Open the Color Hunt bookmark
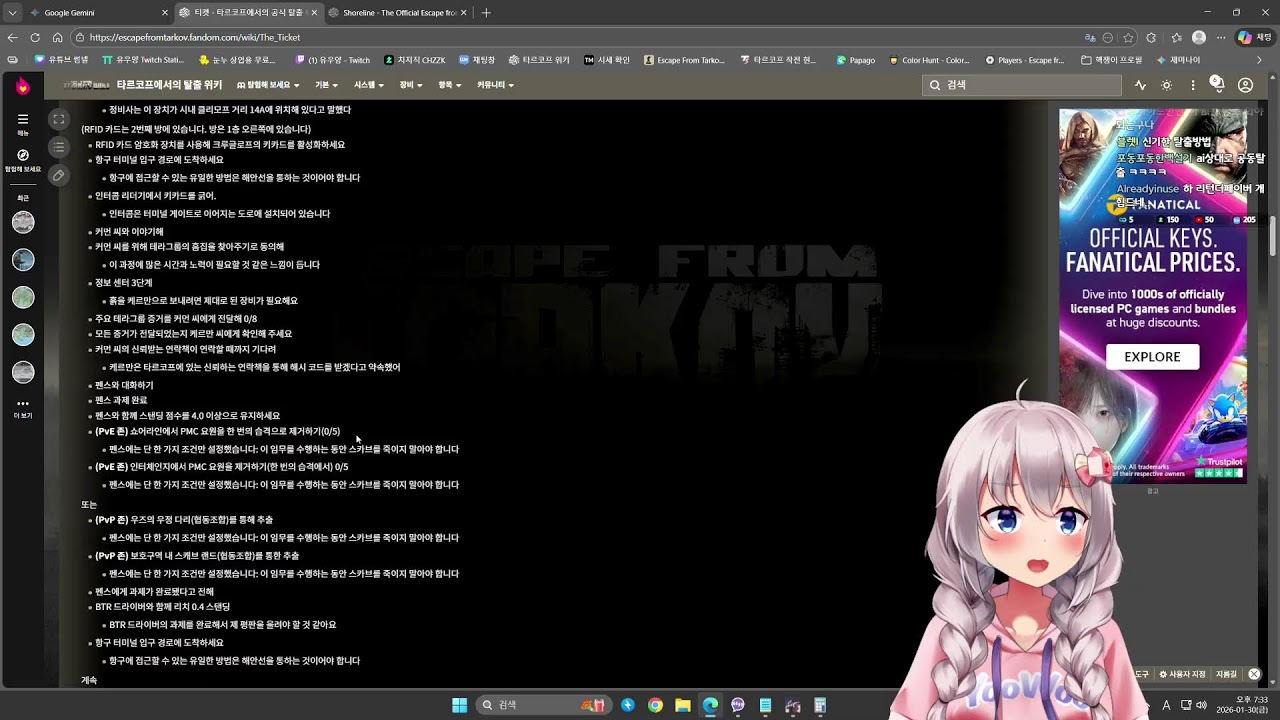The width and height of the screenshot is (1280, 720). pyautogui.click(x=929, y=60)
